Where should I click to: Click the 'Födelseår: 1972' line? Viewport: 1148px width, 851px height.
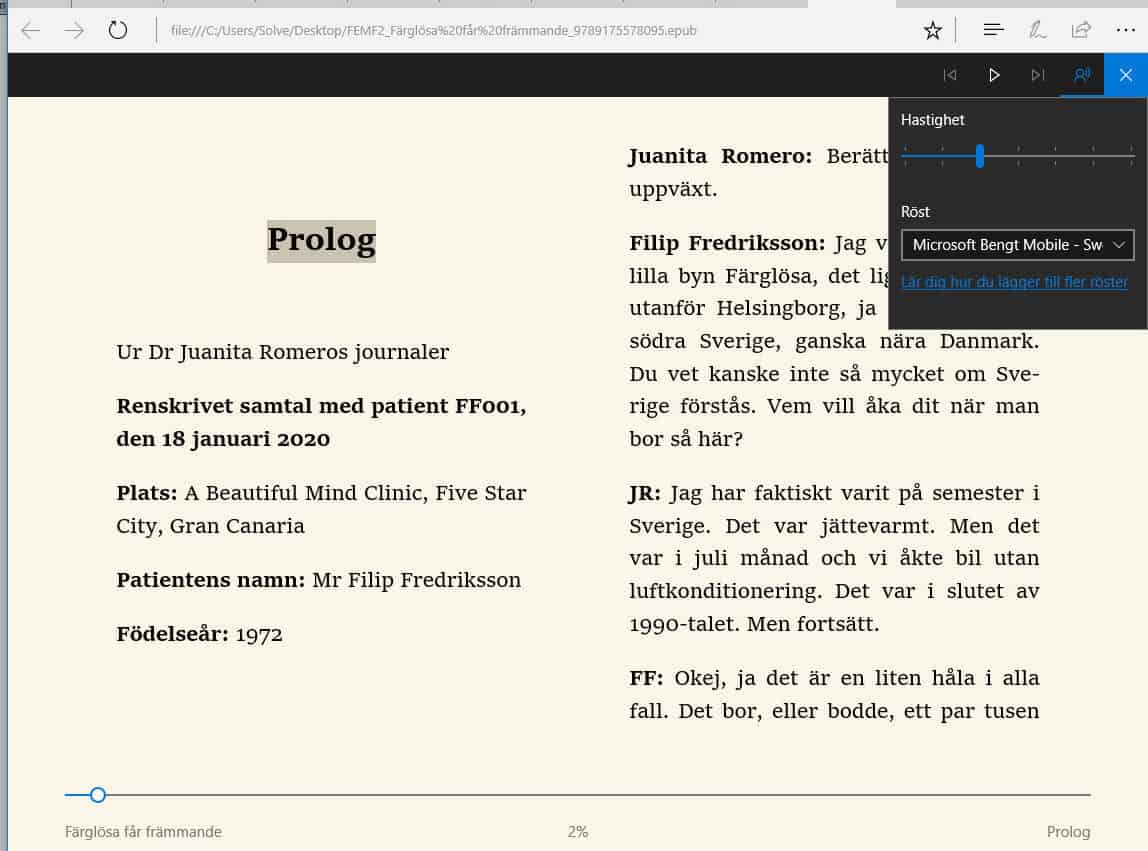pyautogui.click(x=199, y=634)
